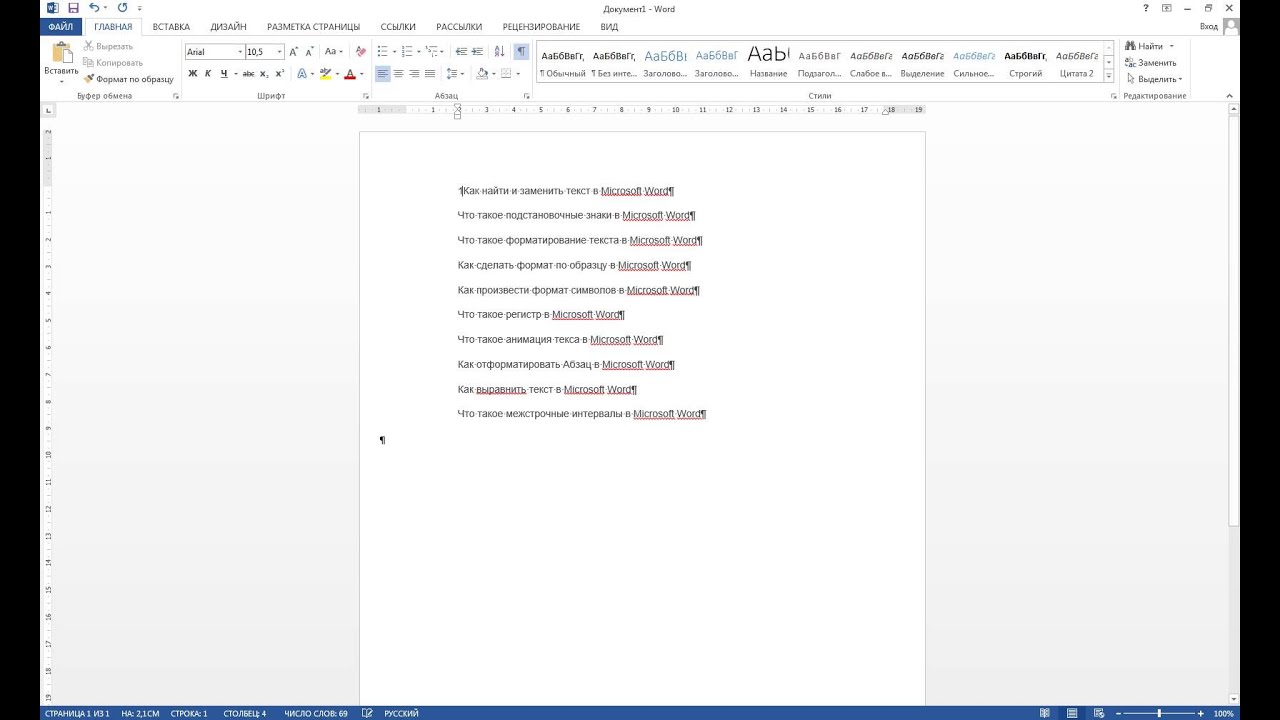Open the Clipboard (Буфер обмена) pane launcher
The width and height of the screenshot is (1280, 720).
(x=176, y=96)
